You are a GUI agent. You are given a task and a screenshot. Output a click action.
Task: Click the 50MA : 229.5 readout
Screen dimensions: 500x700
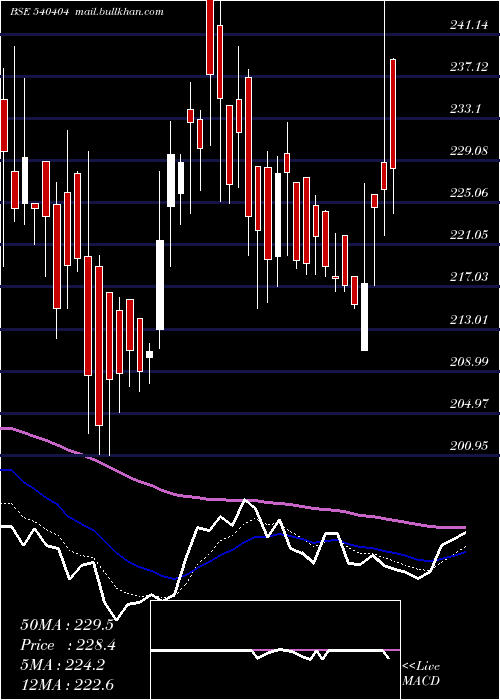point(67,625)
